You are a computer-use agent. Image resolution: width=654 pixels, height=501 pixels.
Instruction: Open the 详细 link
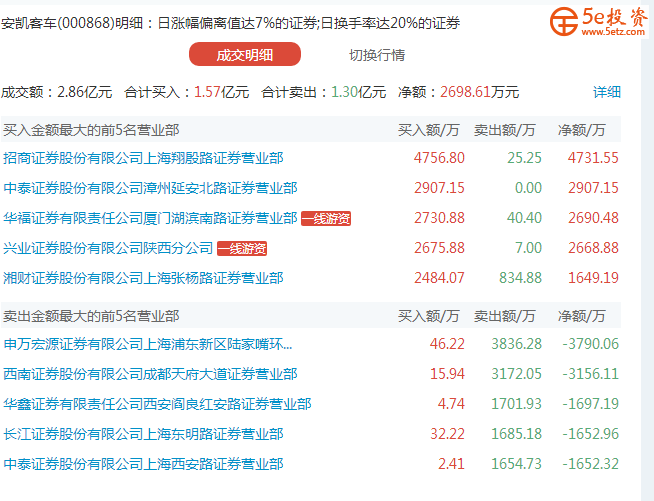pyautogui.click(x=607, y=92)
